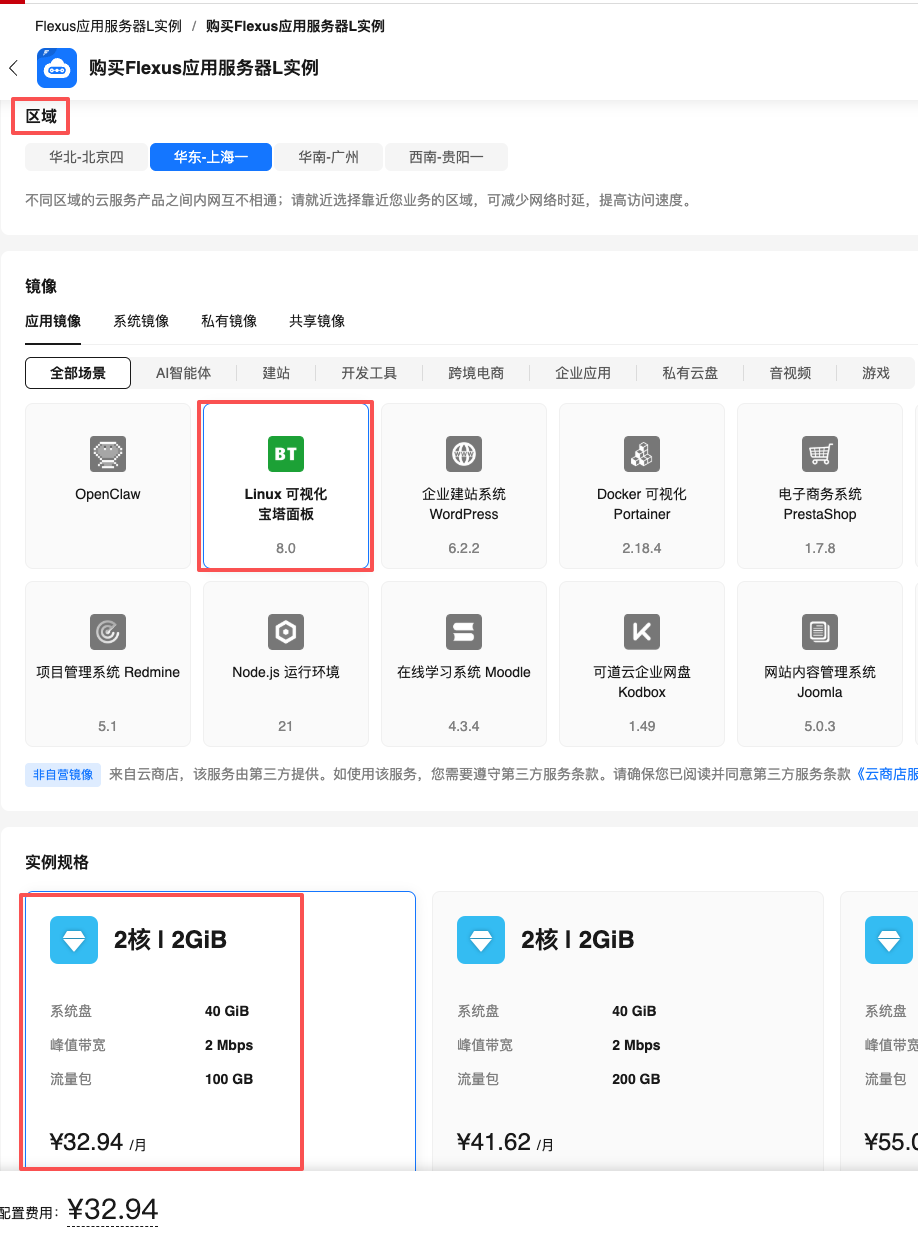Click the ¥32.94 configuration fee total
918x1236 pixels.
point(113,1209)
